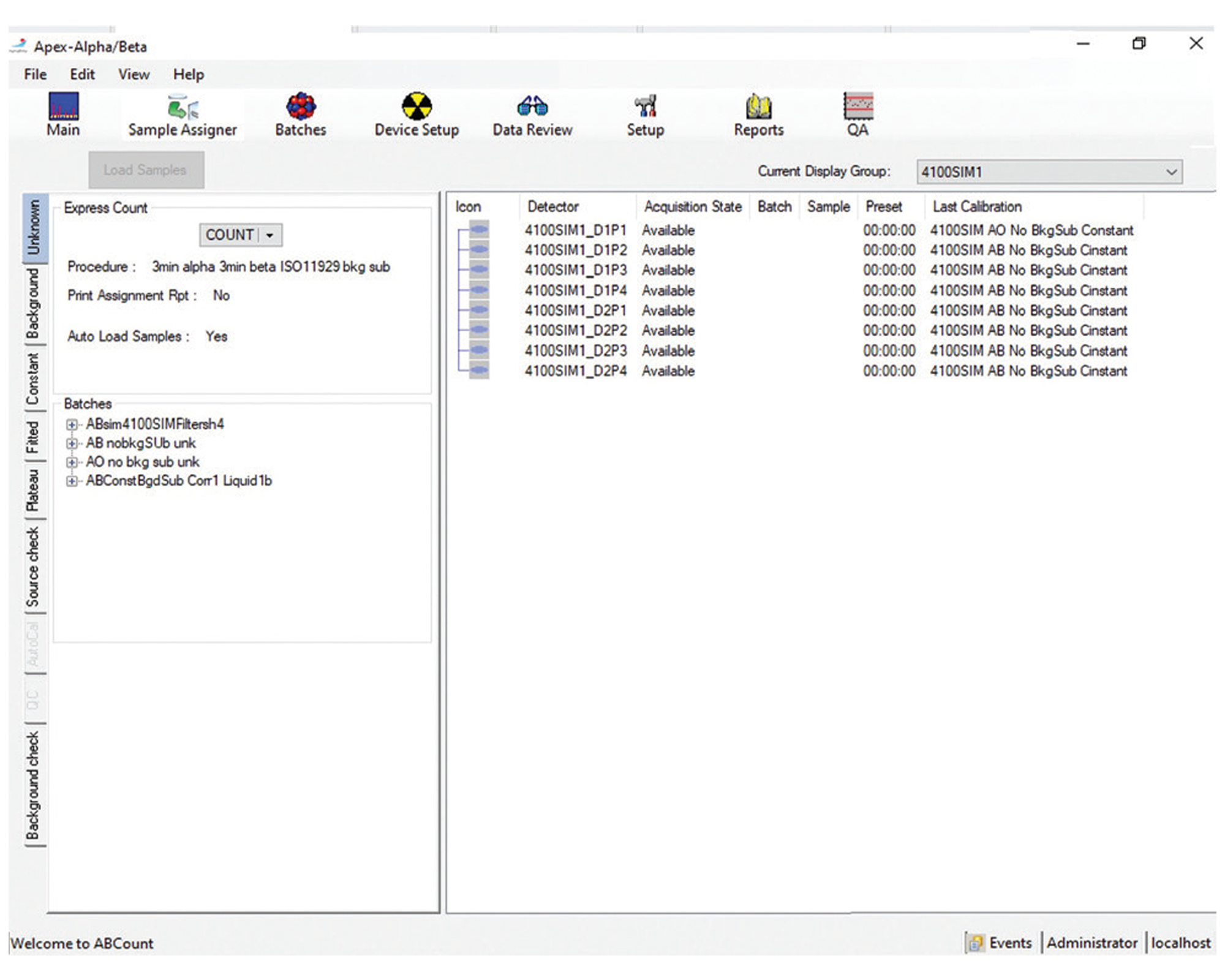Click the Load Samples button
The width and height of the screenshot is (1225, 980).
(x=146, y=170)
